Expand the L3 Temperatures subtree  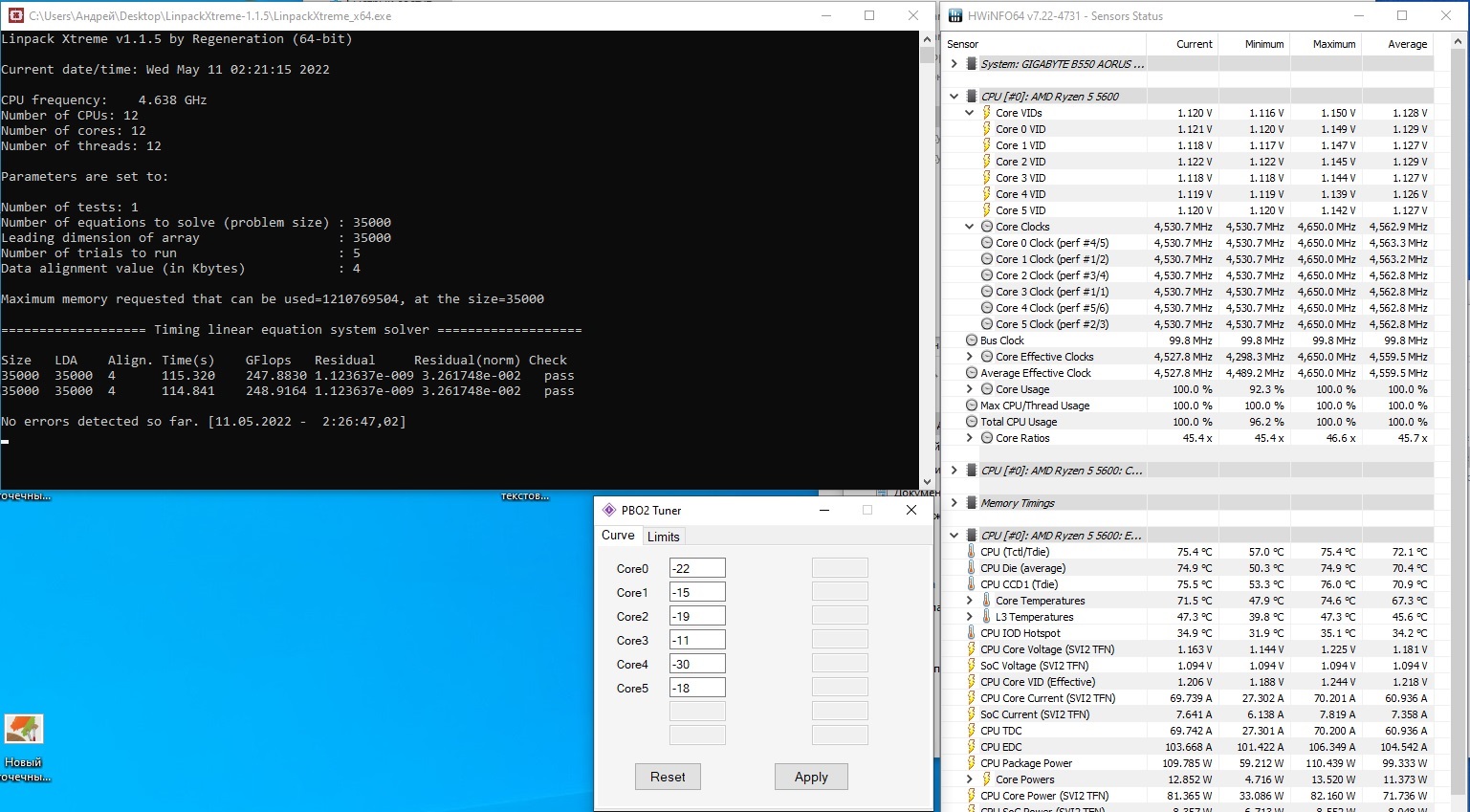(x=969, y=617)
